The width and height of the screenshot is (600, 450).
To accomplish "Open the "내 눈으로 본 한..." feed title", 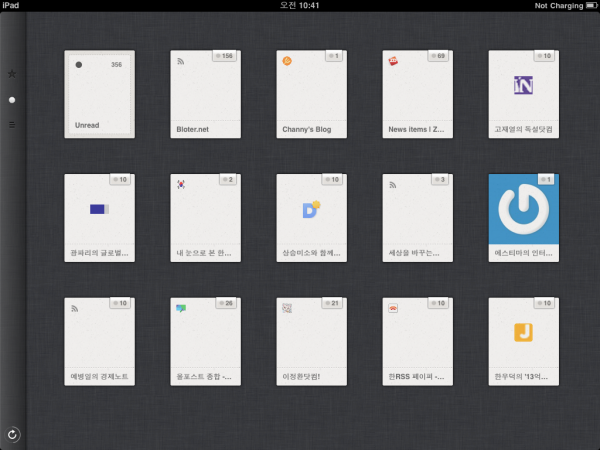I will pyautogui.click(x=204, y=253).
